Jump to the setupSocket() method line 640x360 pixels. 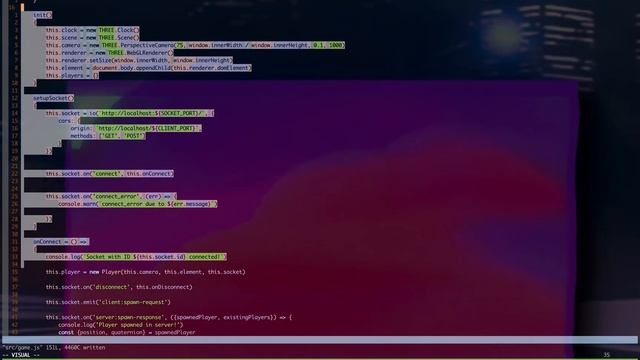point(53,98)
